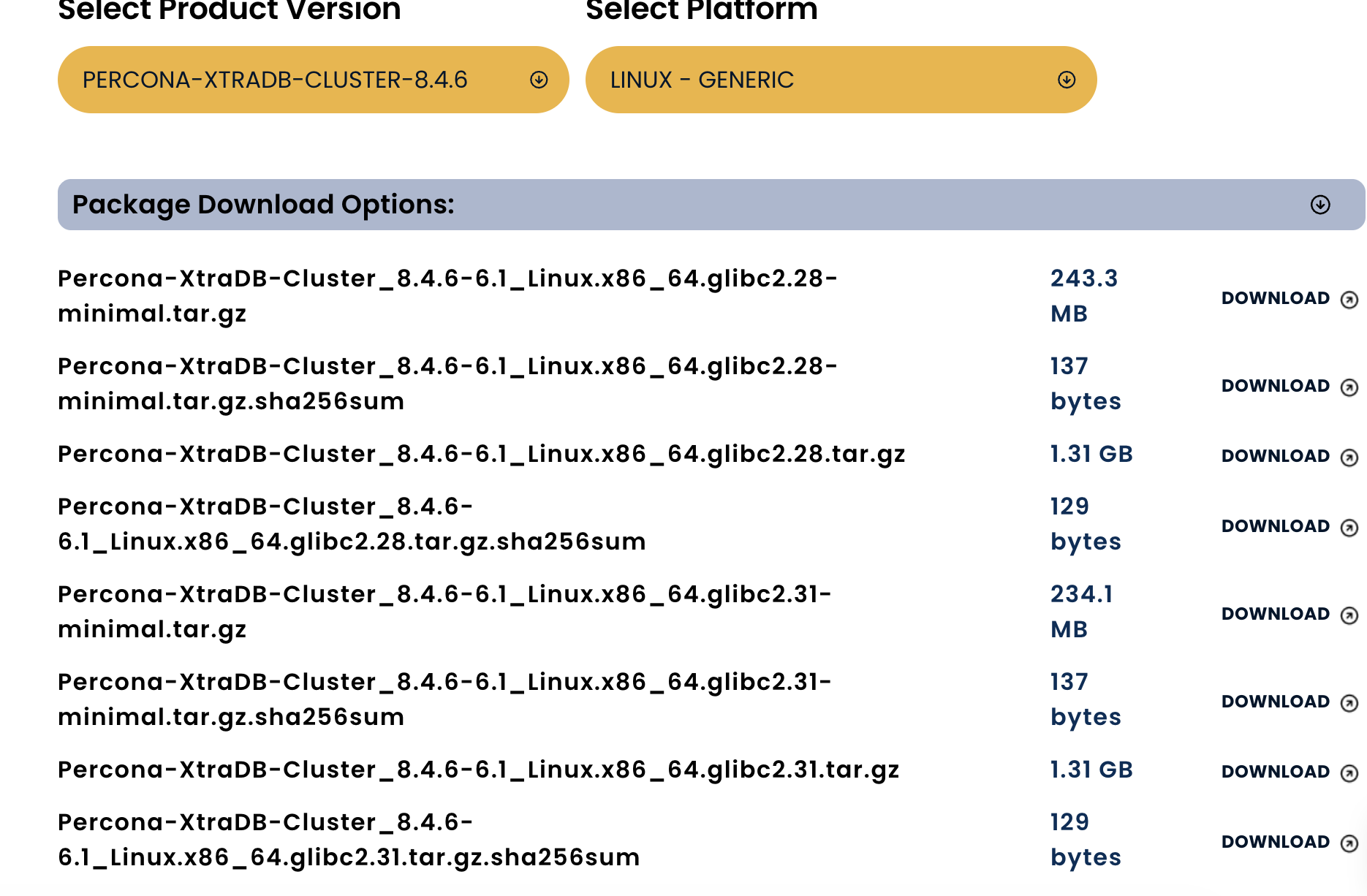The height and width of the screenshot is (896, 1367).
Task: Select the file name ending glibc2.28-minimal.tar.gz
Action: (x=447, y=296)
